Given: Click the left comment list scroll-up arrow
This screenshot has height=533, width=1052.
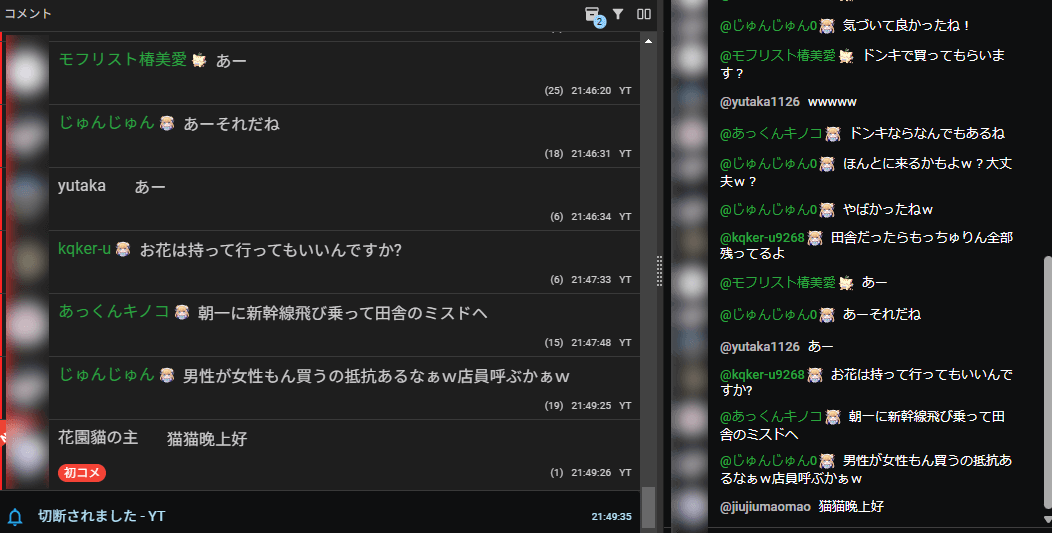Looking at the screenshot, I should click(x=647, y=42).
